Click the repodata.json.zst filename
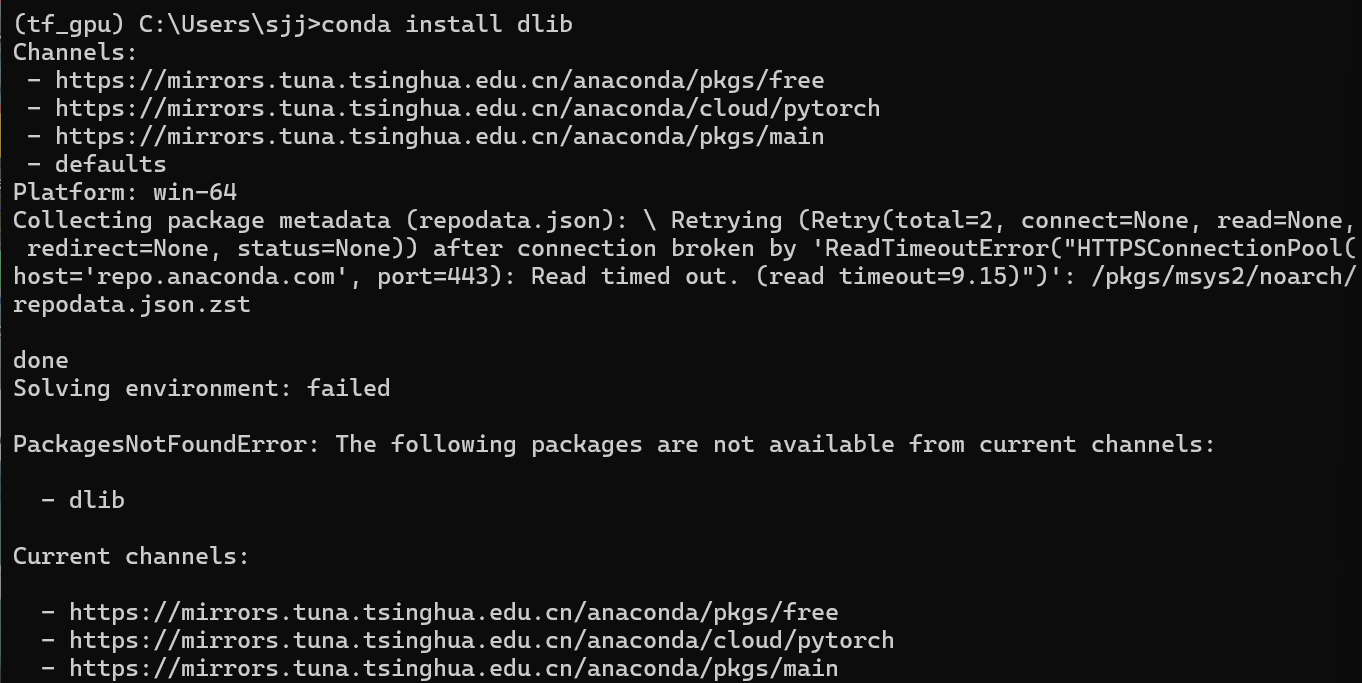Viewport: 1362px width, 683px height. [x=132, y=304]
